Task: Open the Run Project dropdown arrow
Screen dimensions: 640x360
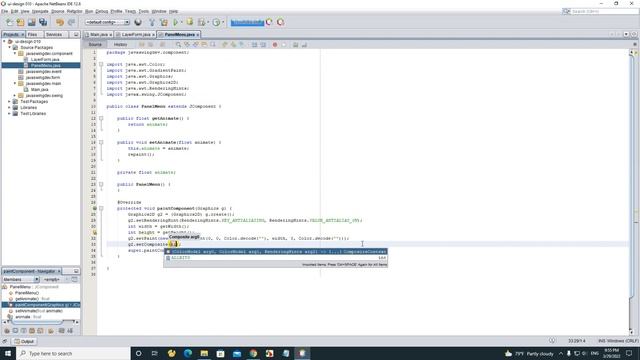Action: click(x=181, y=22)
